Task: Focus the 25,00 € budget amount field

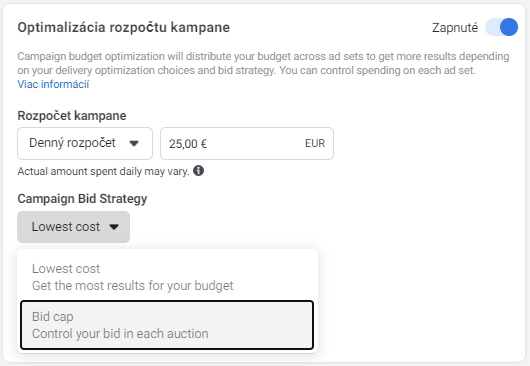Action: (247, 143)
